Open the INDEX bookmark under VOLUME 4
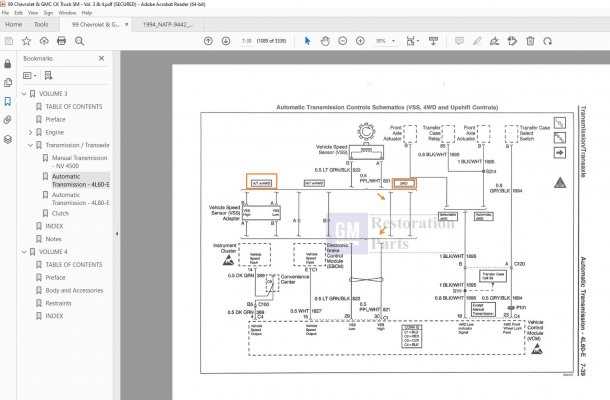 click(x=54, y=316)
